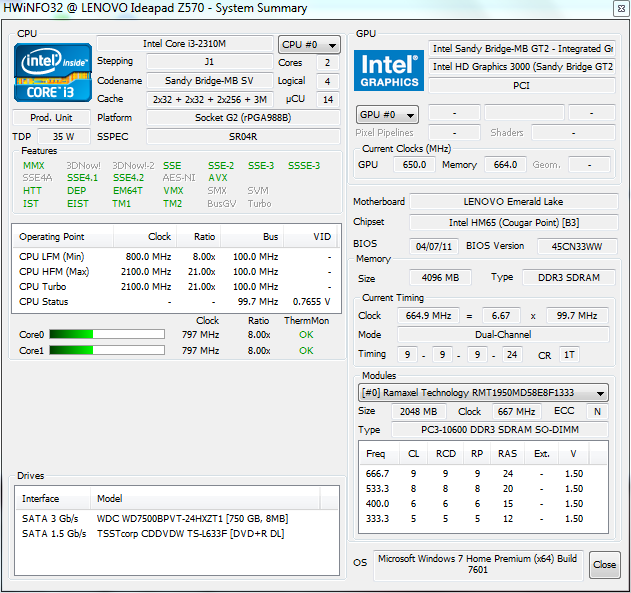This screenshot has width=631, height=593.
Task: Select the CPU Status row
Action: (176, 302)
